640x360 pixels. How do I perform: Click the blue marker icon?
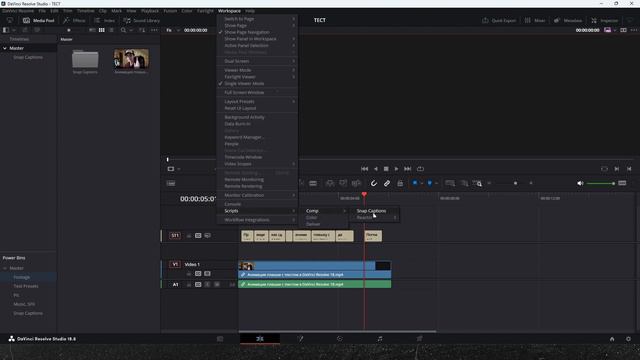pos(429,183)
